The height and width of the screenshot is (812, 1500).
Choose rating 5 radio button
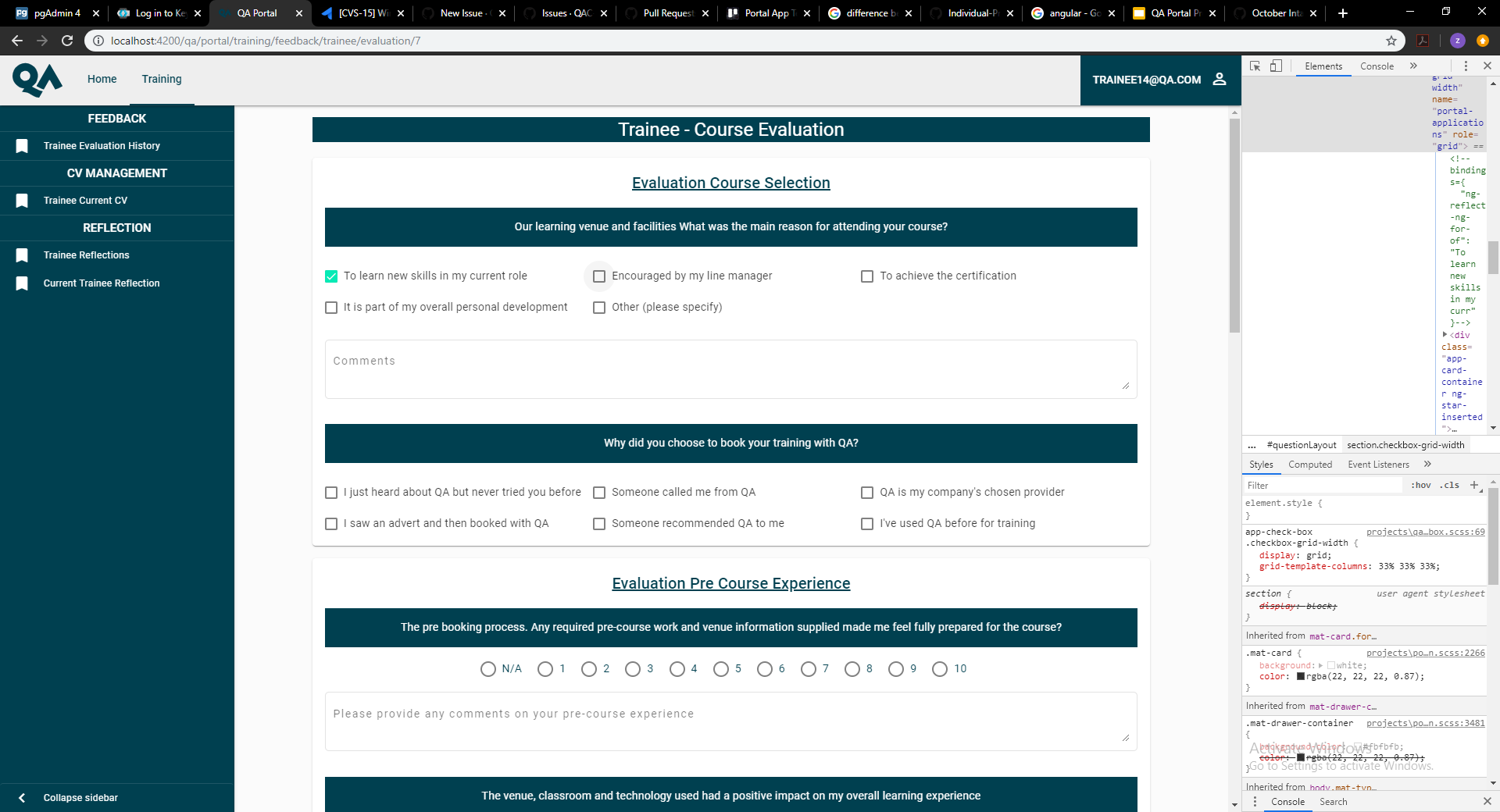721,669
